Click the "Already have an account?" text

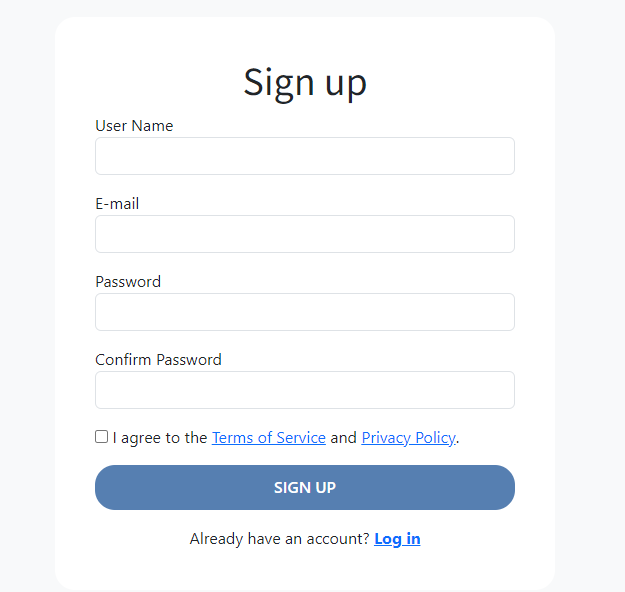pos(279,539)
